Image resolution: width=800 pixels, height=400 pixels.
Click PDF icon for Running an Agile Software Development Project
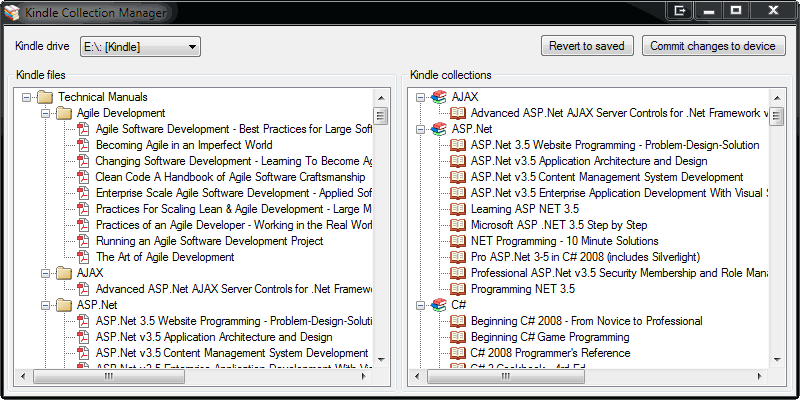click(83, 241)
